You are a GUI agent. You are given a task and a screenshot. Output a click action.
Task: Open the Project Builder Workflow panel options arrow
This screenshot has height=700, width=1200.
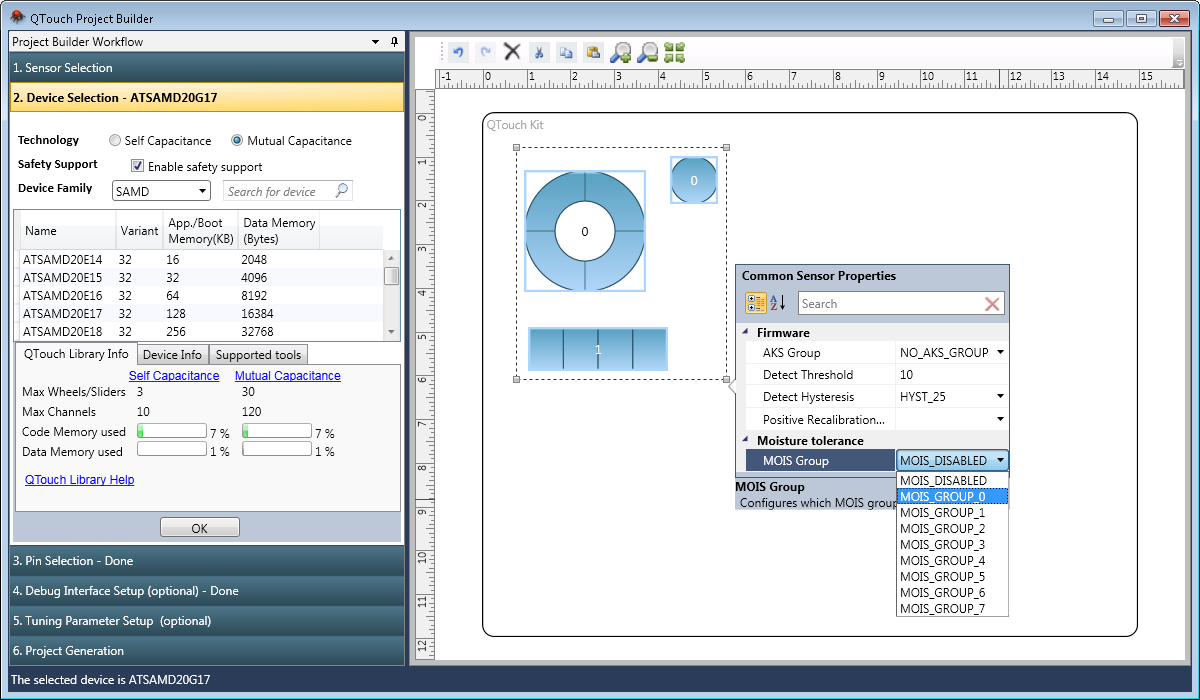375,42
